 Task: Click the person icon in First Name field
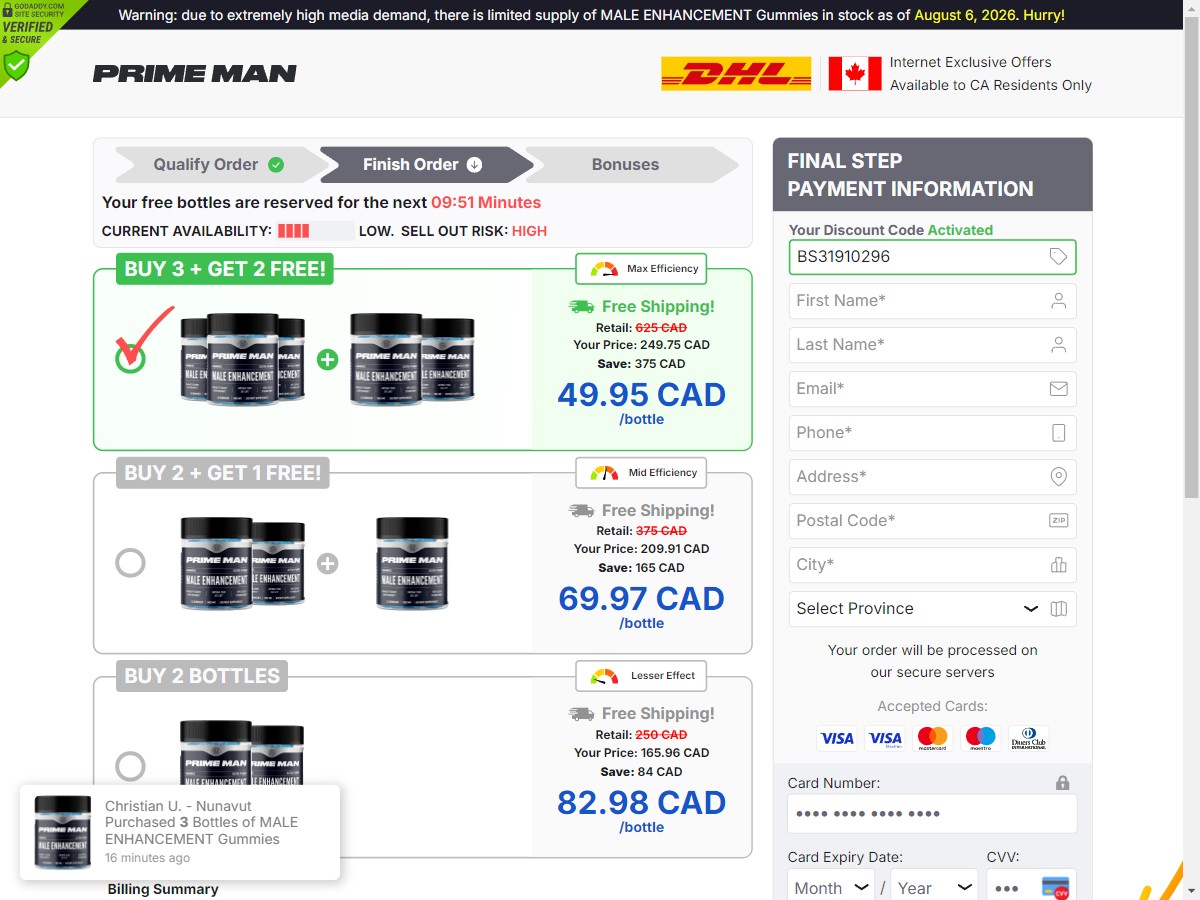pyautogui.click(x=1058, y=301)
